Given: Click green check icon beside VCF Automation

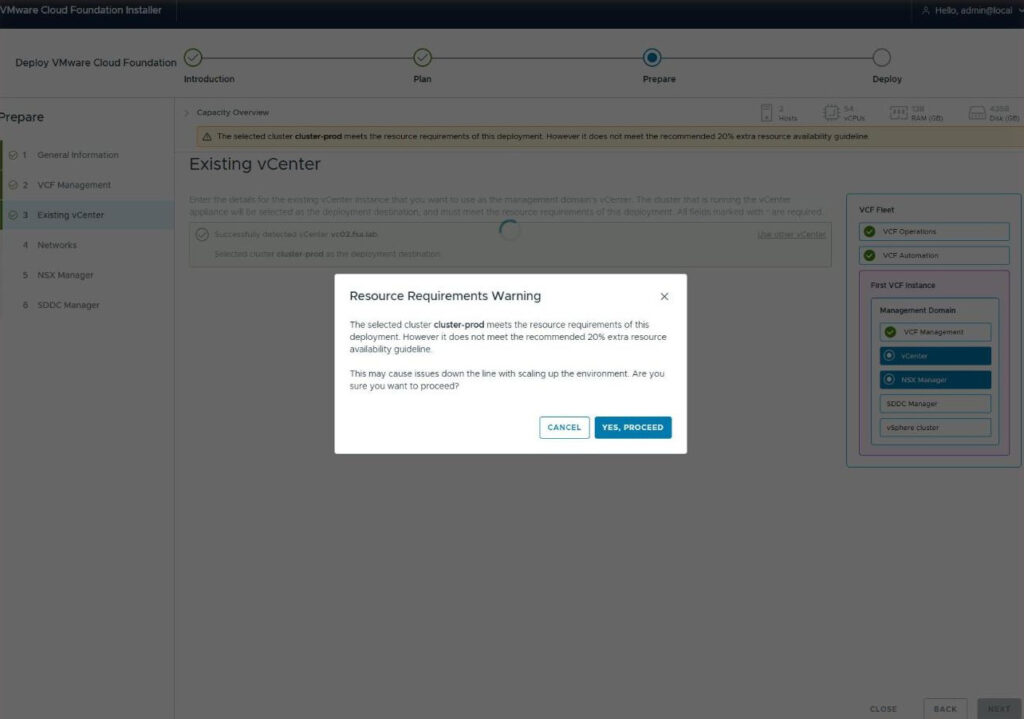Looking at the screenshot, I should pos(869,255).
